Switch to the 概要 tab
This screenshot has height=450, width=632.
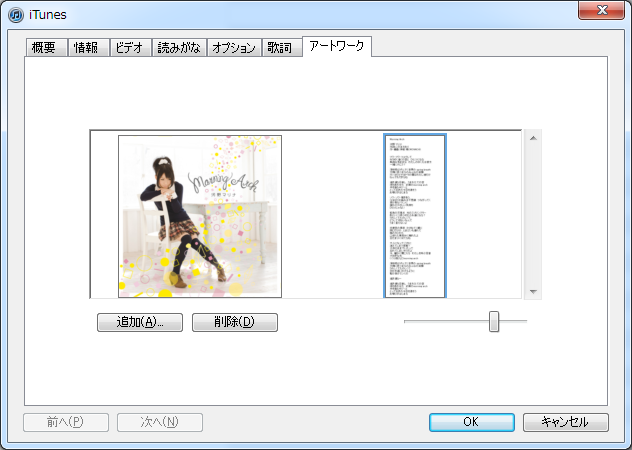(x=46, y=48)
